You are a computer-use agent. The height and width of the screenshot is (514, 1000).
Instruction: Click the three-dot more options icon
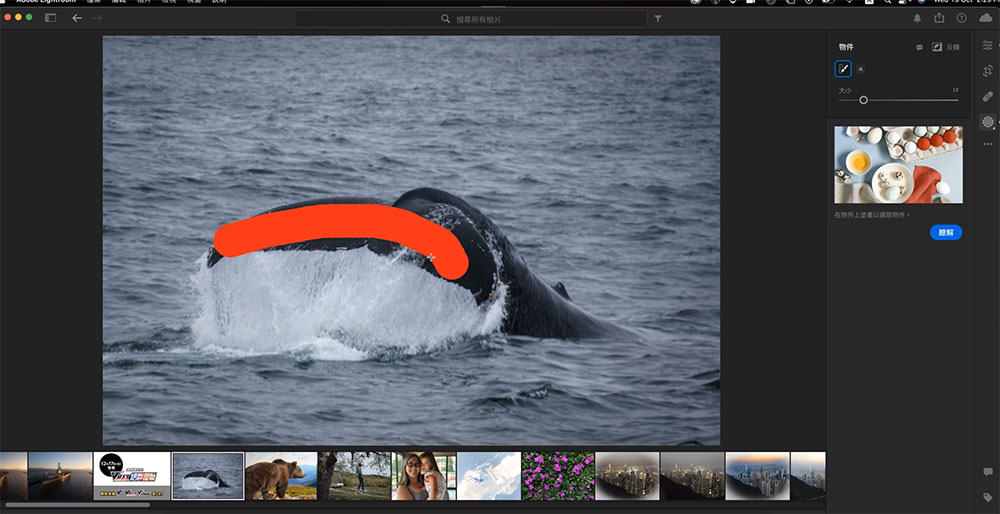pyautogui.click(x=988, y=144)
